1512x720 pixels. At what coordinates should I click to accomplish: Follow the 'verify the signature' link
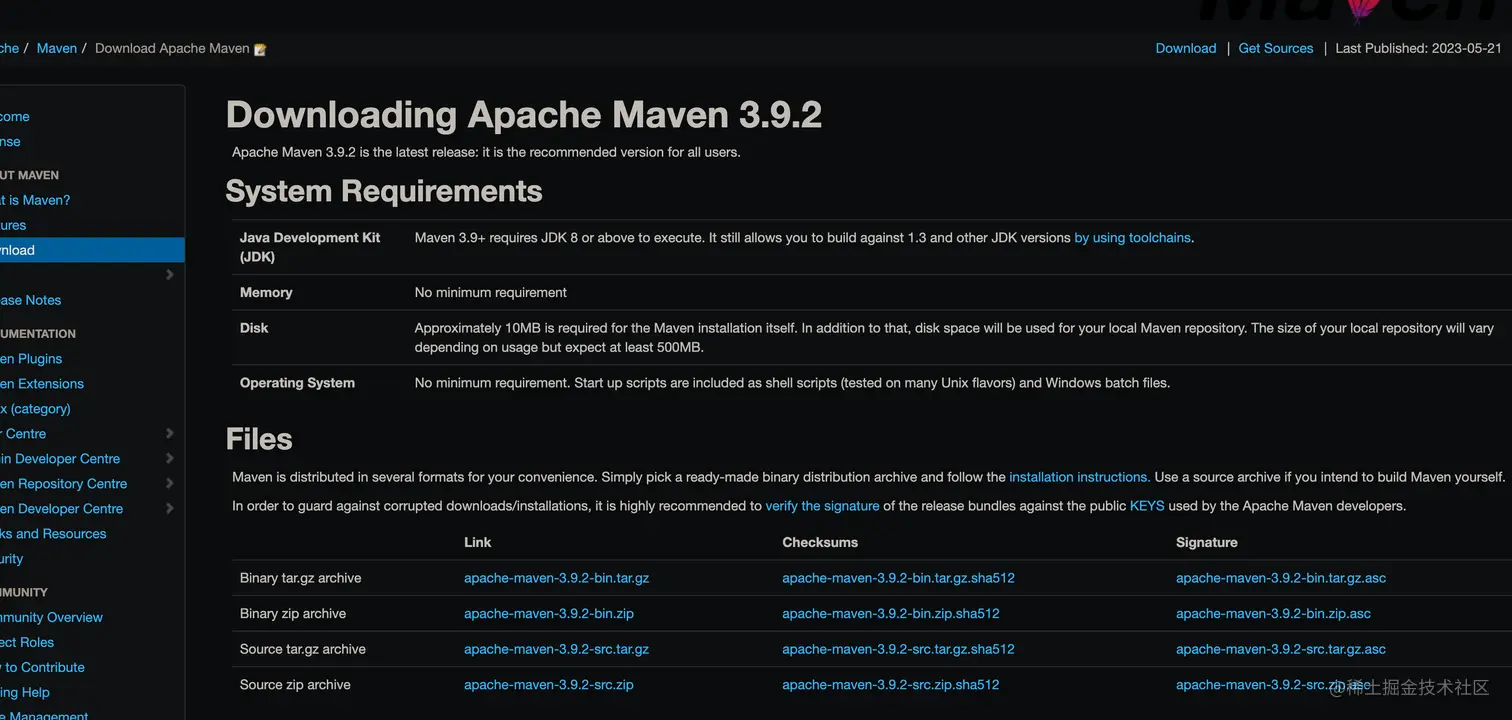822,506
